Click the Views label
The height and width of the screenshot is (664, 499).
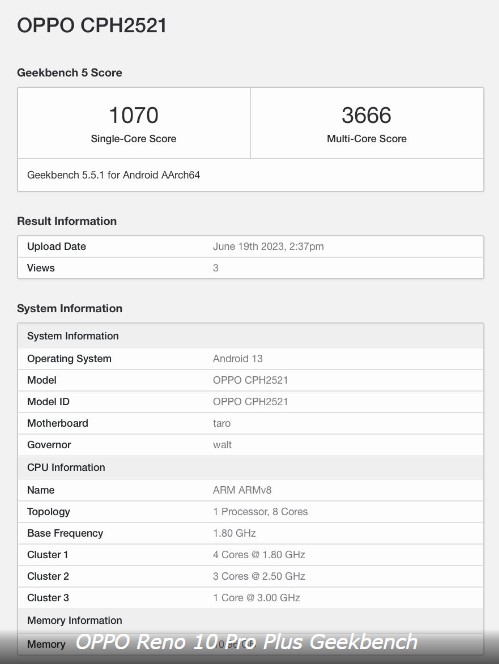click(41, 268)
